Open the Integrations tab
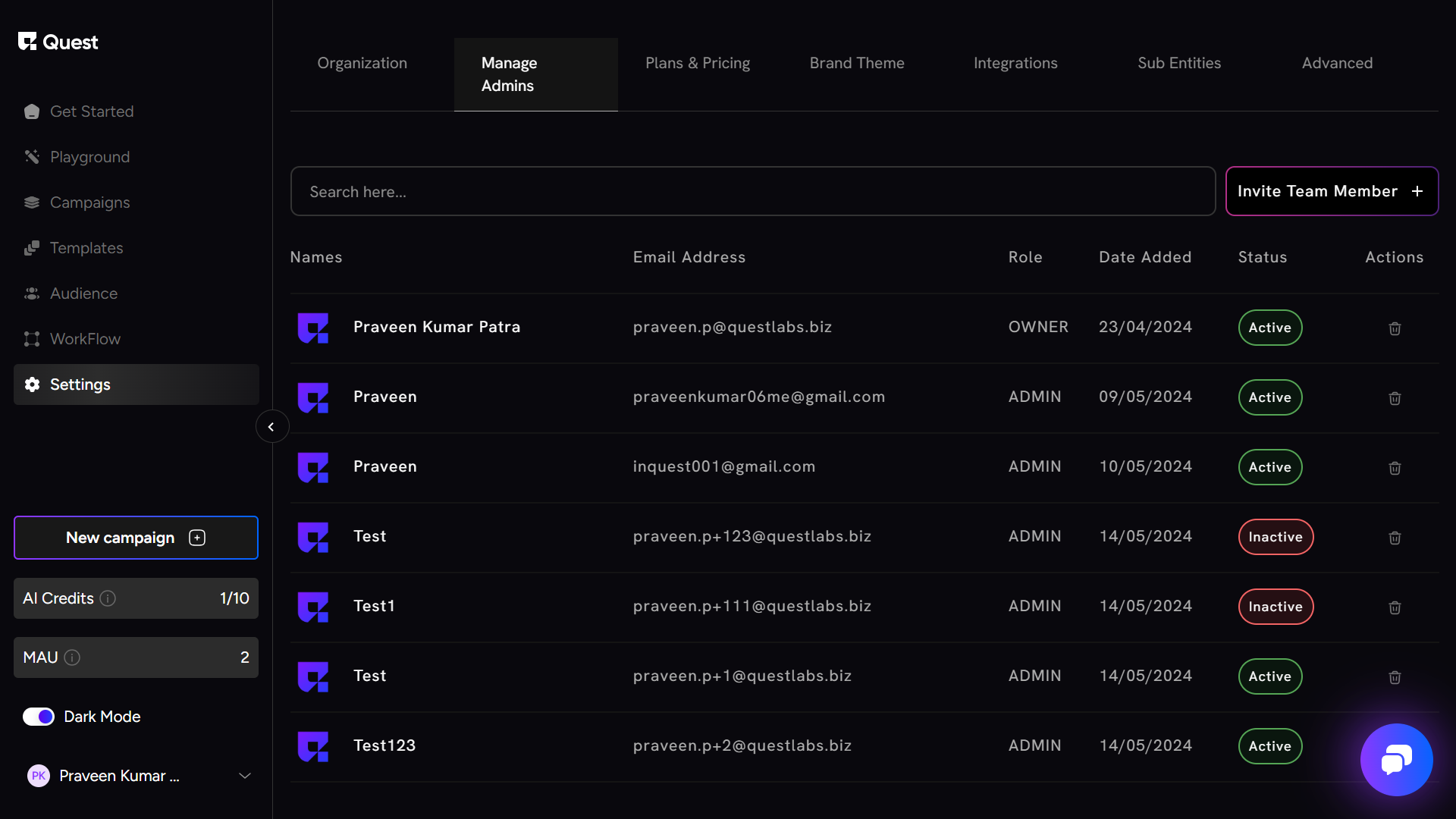 click(1015, 63)
